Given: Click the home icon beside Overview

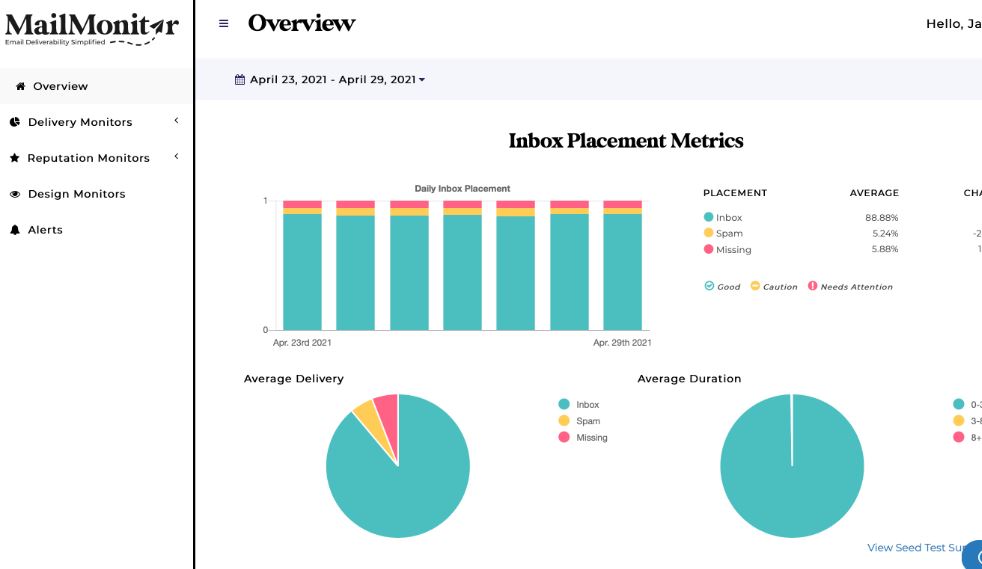Looking at the screenshot, I should point(21,86).
